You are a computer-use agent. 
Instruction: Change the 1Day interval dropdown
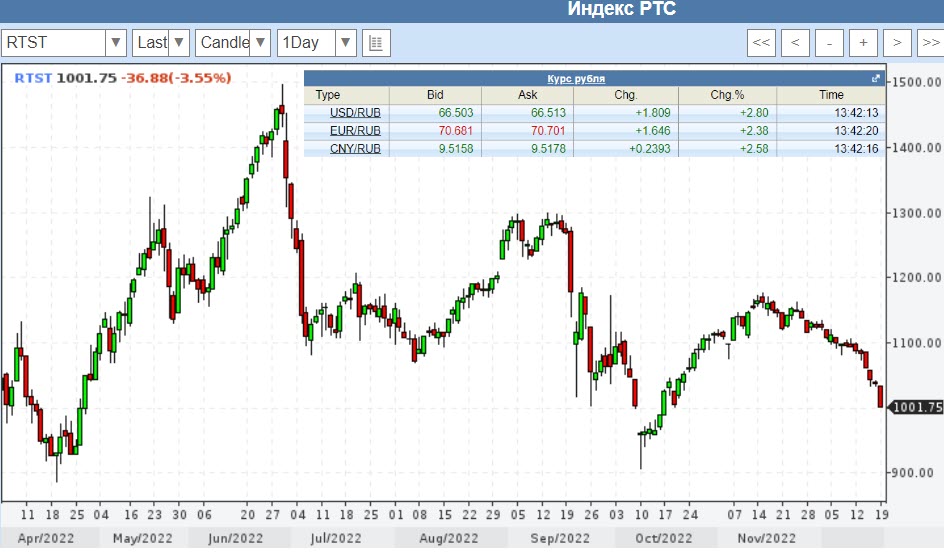tap(345, 43)
